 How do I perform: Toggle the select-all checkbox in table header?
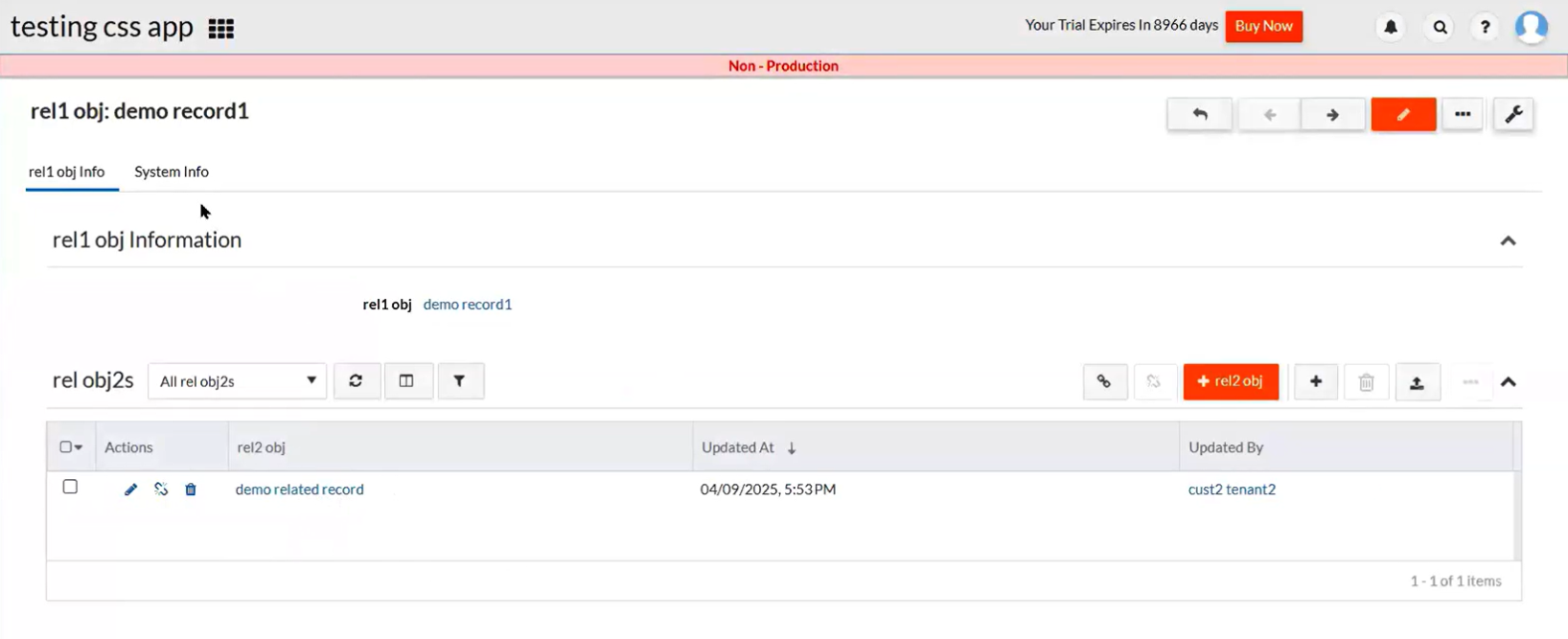click(65, 447)
